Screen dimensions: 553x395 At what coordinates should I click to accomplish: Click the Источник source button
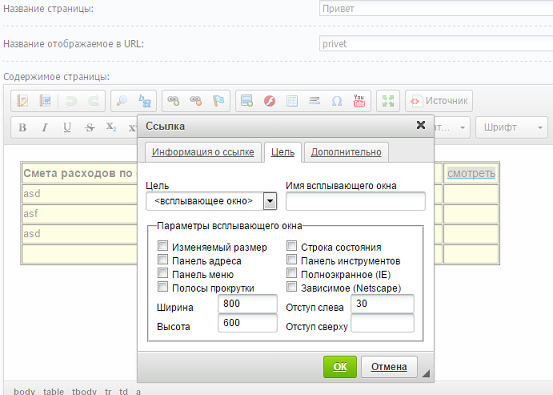[439, 101]
